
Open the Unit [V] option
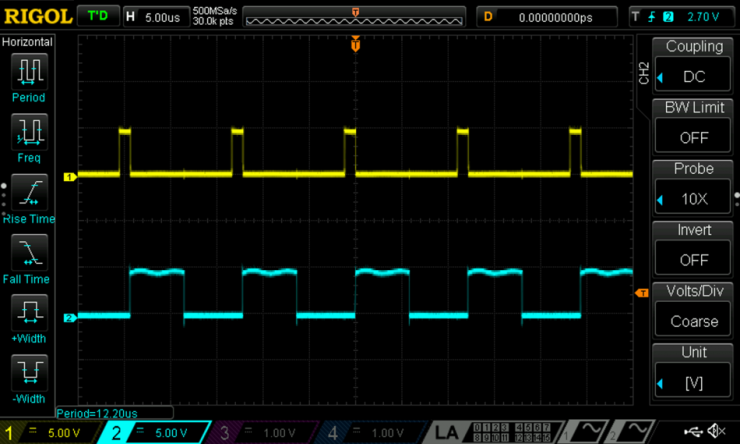[693, 371]
